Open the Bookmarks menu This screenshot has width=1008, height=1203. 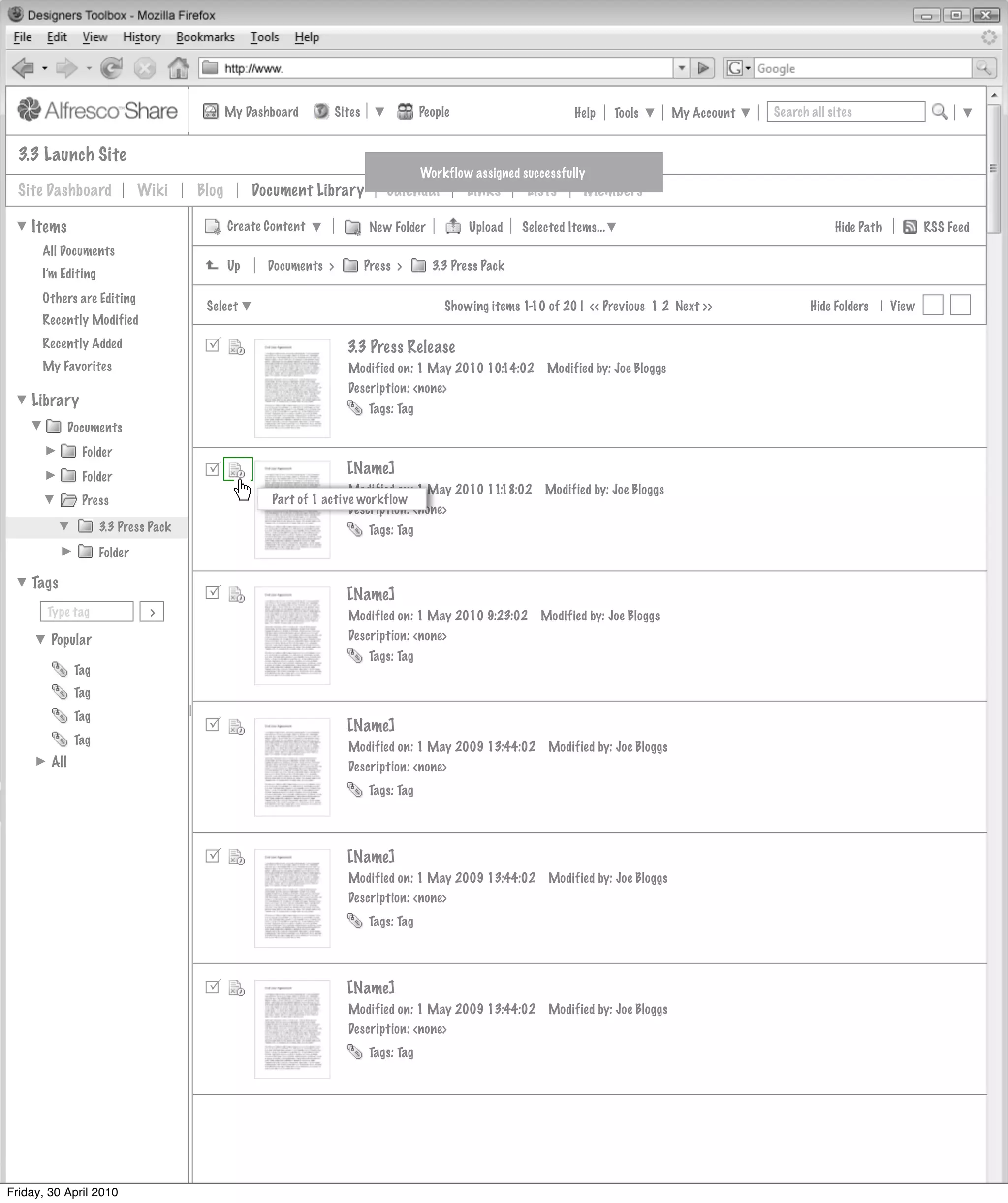click(x=205, y=37)
